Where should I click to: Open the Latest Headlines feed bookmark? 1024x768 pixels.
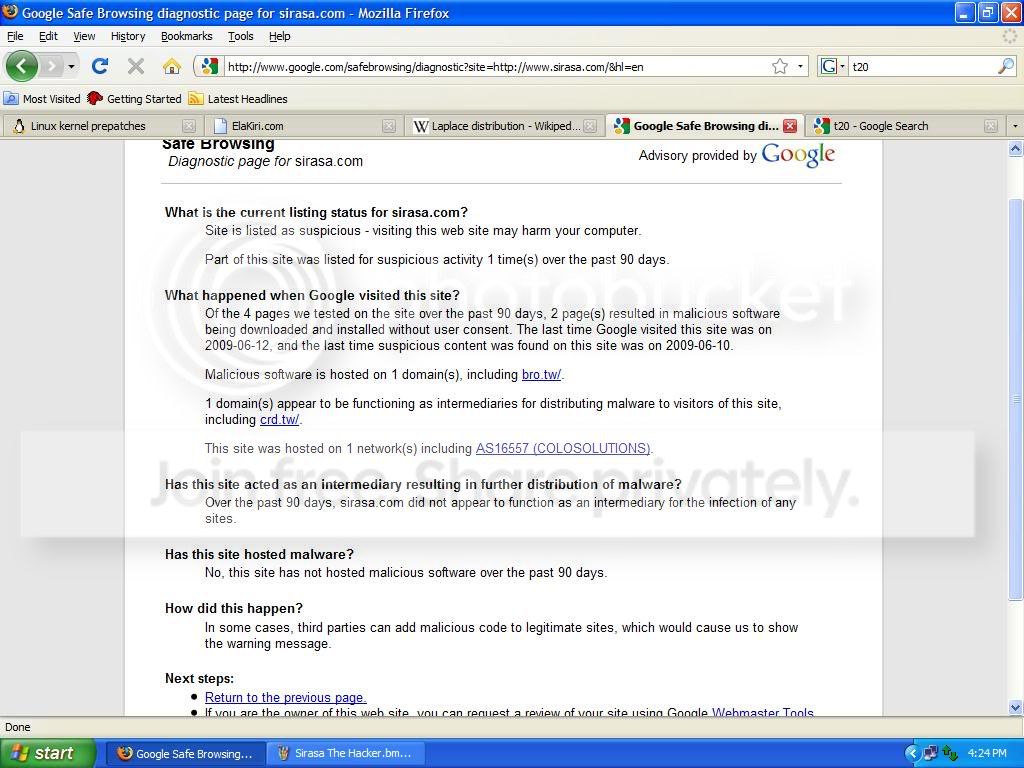point(238,99)
